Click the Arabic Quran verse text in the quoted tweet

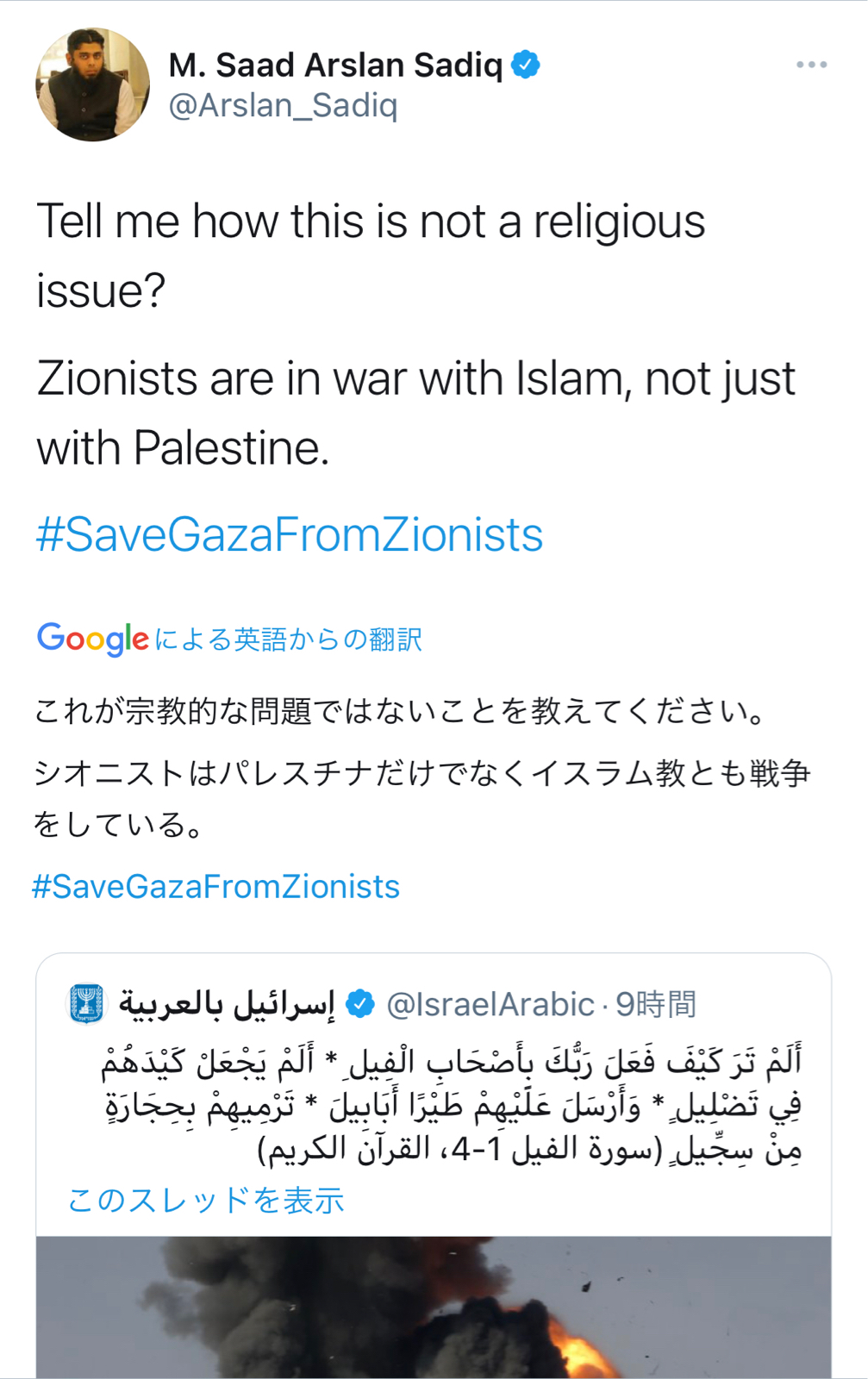coord(452,1105)
